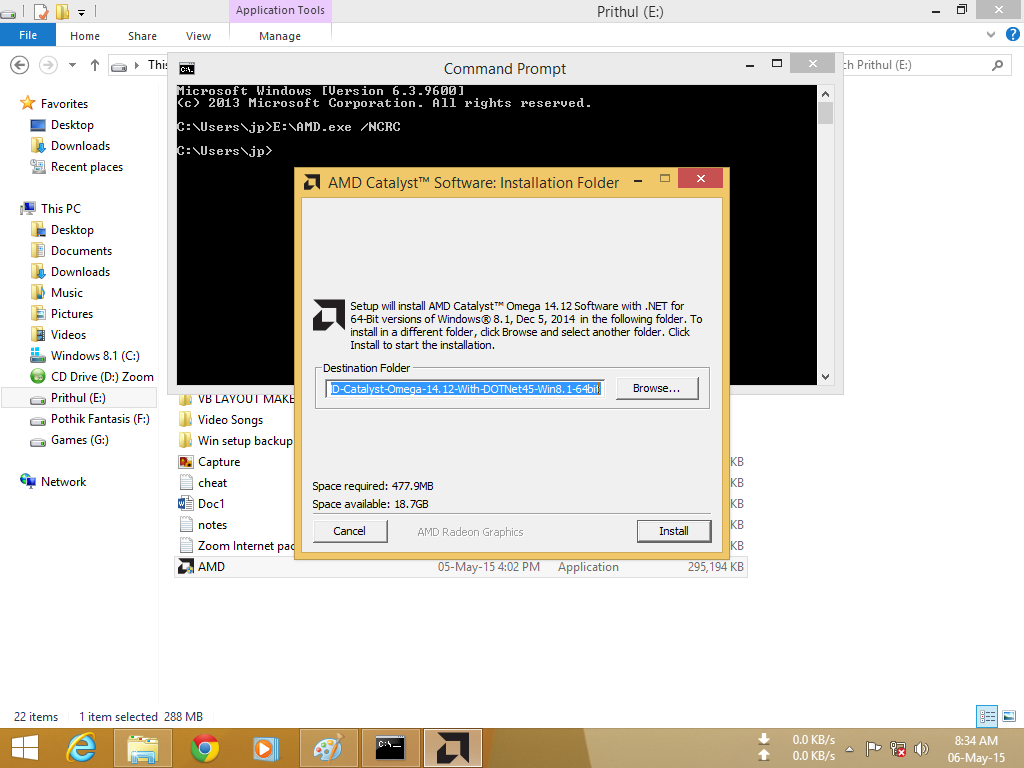Open the Manage ribbon tab
The image size is (1024, 768).
click(280, 36)
